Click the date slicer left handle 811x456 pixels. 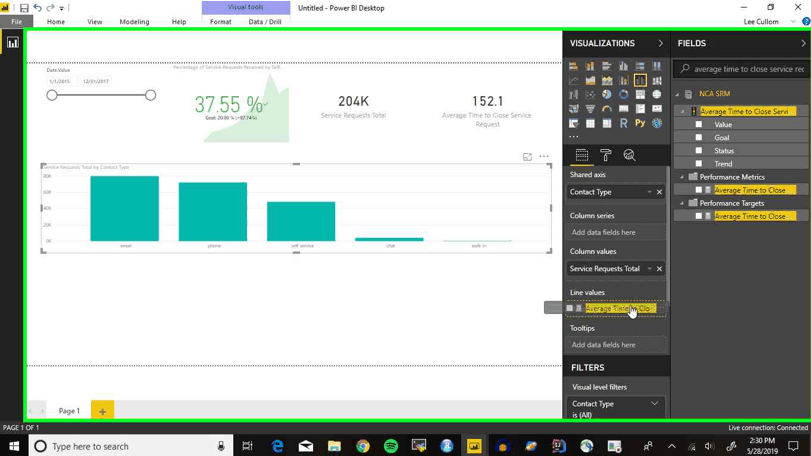point(52,95)
